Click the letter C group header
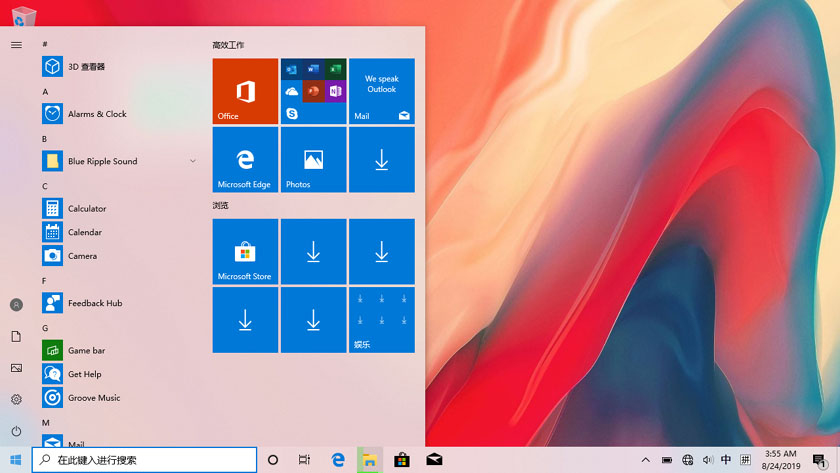This screenshot has height=473, width=840. tap(45, 186)
